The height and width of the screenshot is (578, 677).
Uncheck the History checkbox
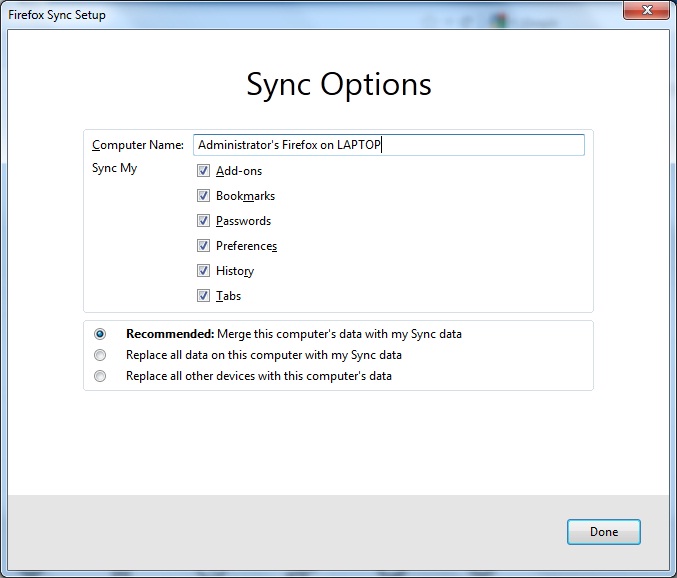tap(203, 271)
